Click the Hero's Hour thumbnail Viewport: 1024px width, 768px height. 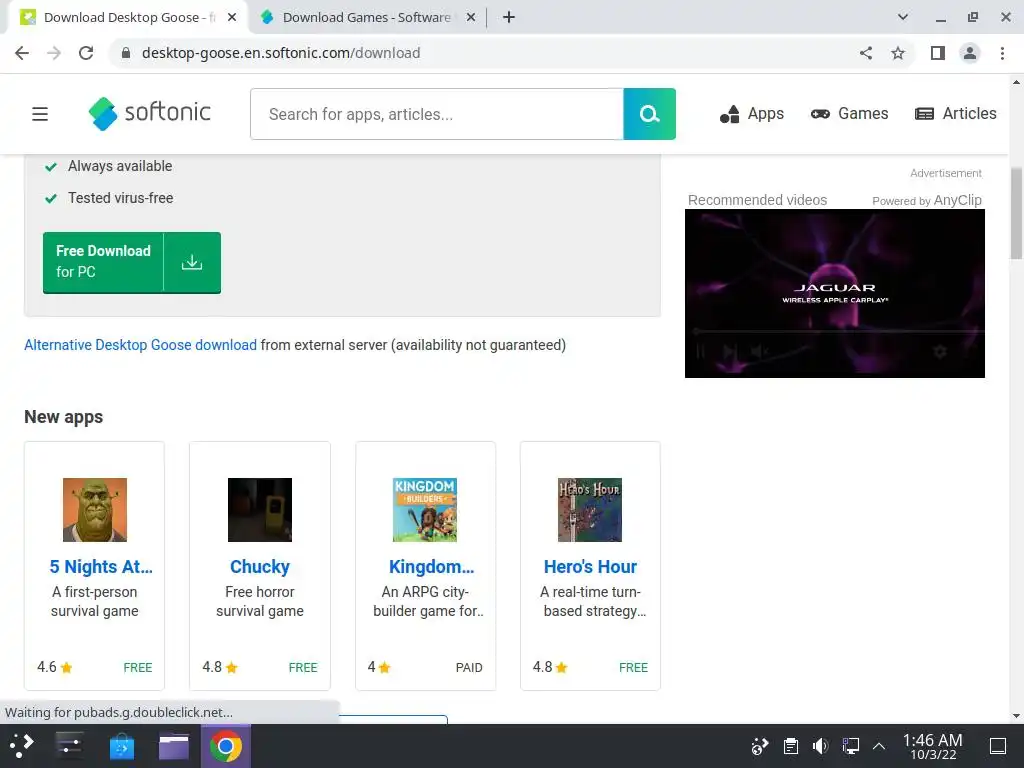tap(590, 509)
